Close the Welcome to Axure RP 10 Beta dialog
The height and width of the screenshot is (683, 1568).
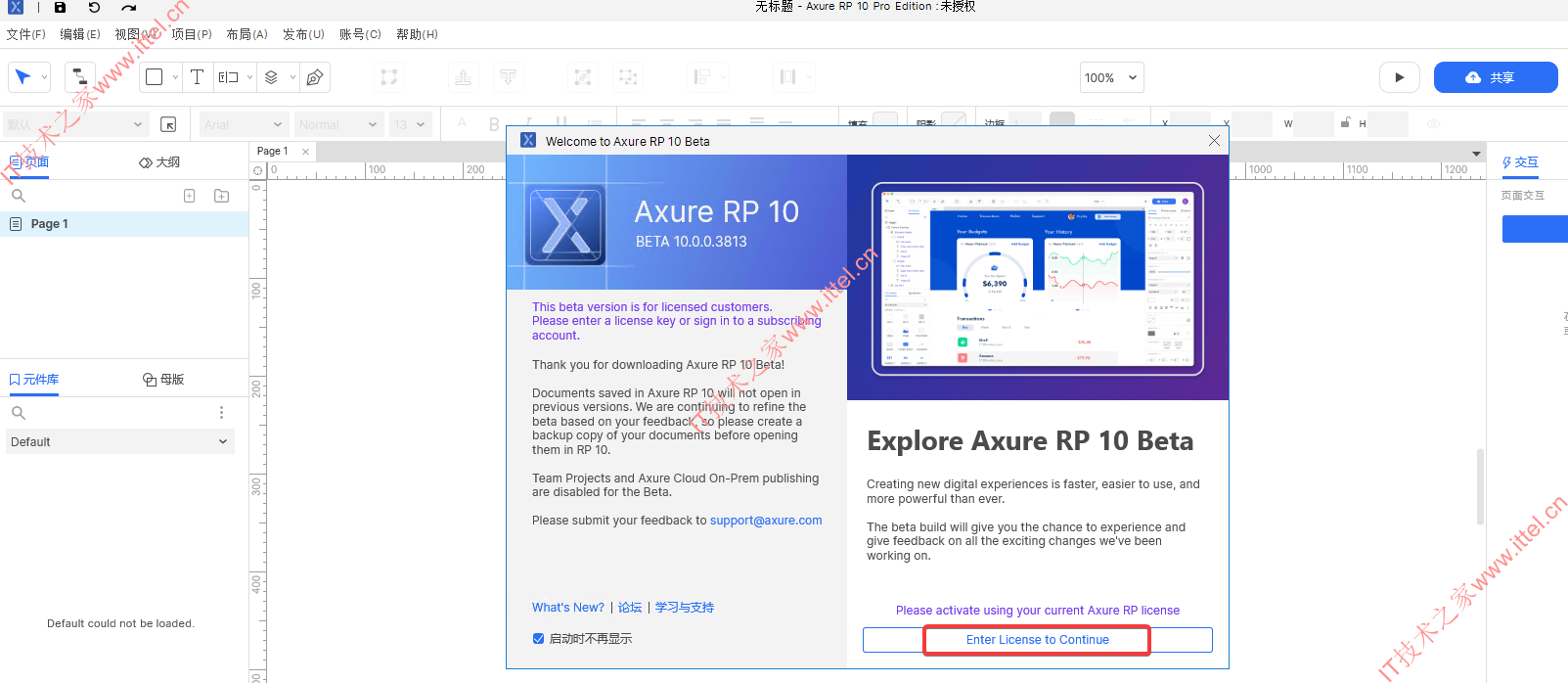1214,141
